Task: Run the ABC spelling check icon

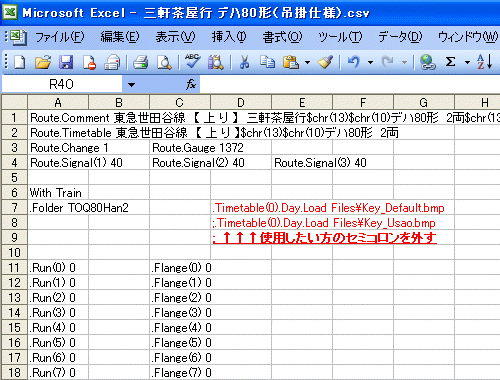Action: tap(192, 61)
